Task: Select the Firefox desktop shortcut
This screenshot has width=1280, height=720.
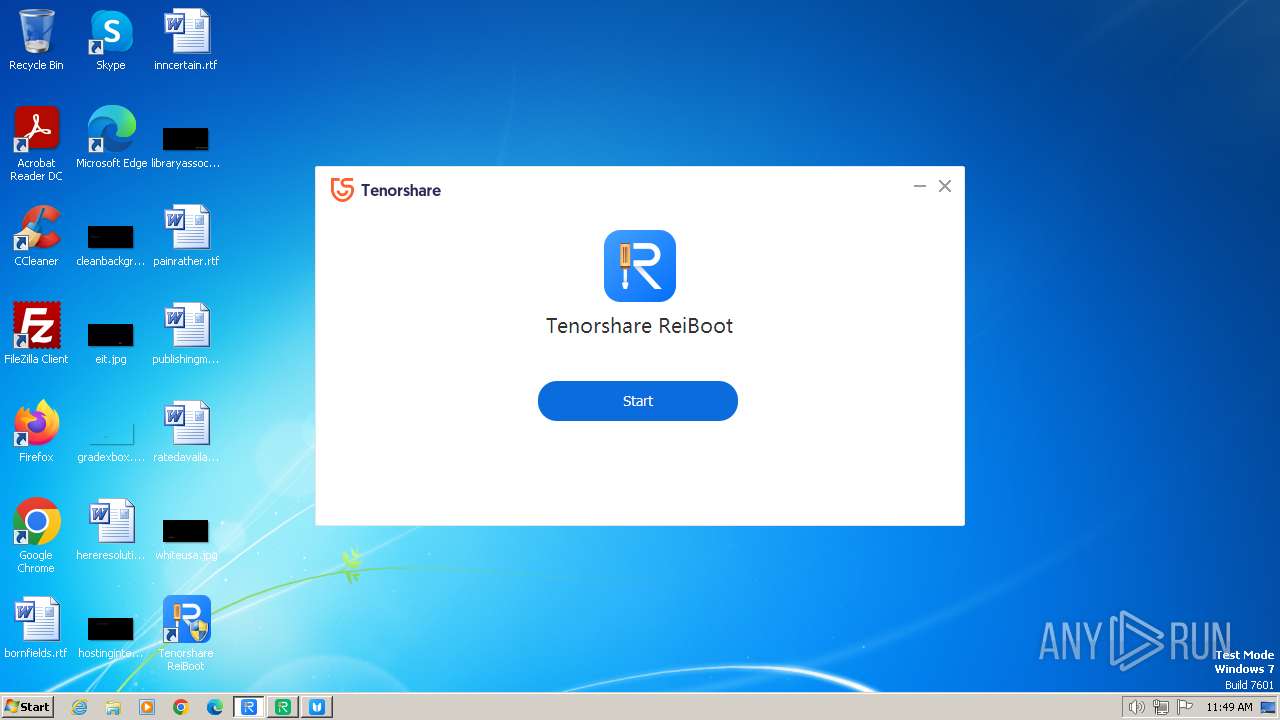Action: click(36, 432)
